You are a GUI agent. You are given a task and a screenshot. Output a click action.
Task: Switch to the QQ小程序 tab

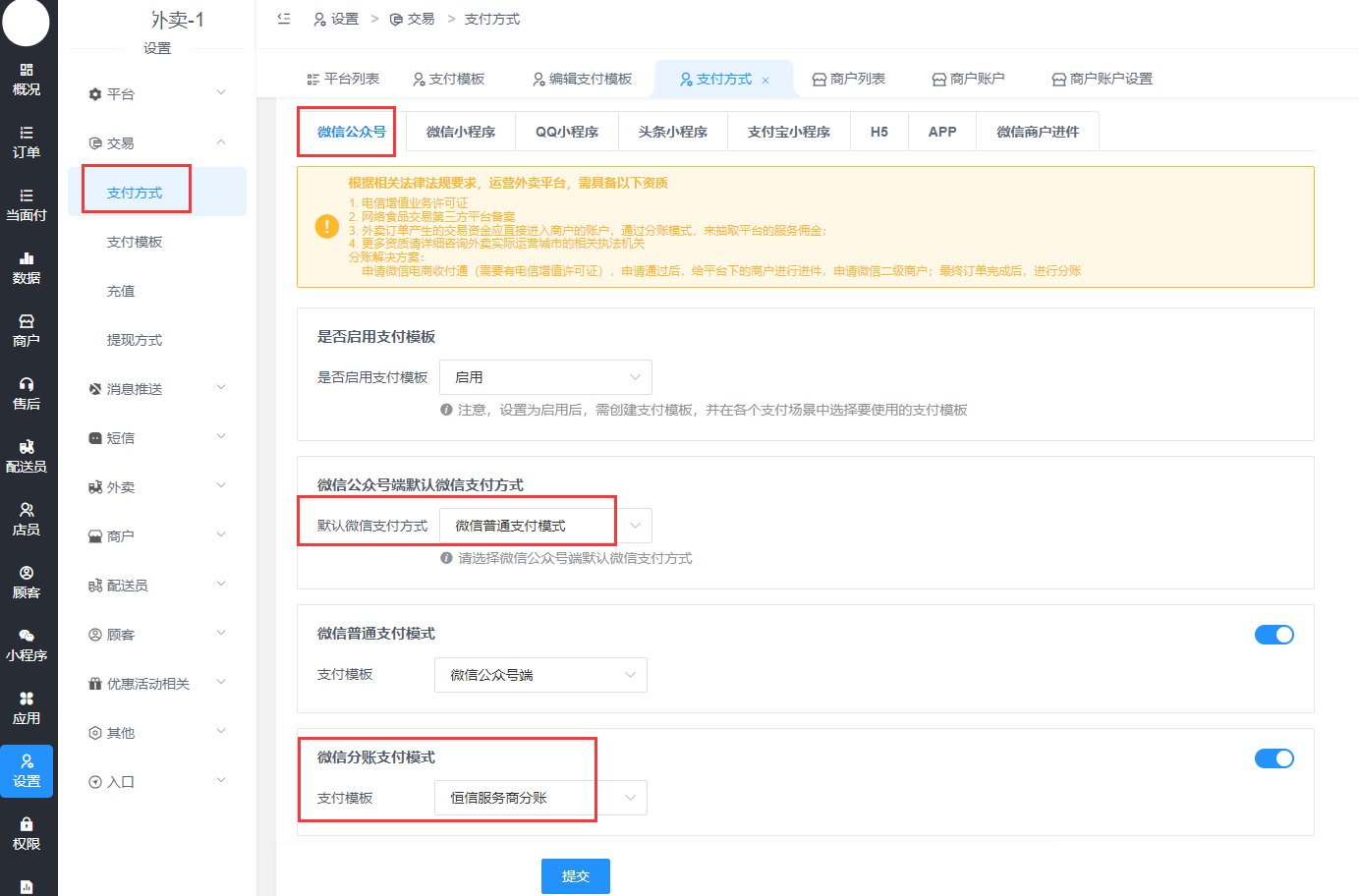(567, 132)
